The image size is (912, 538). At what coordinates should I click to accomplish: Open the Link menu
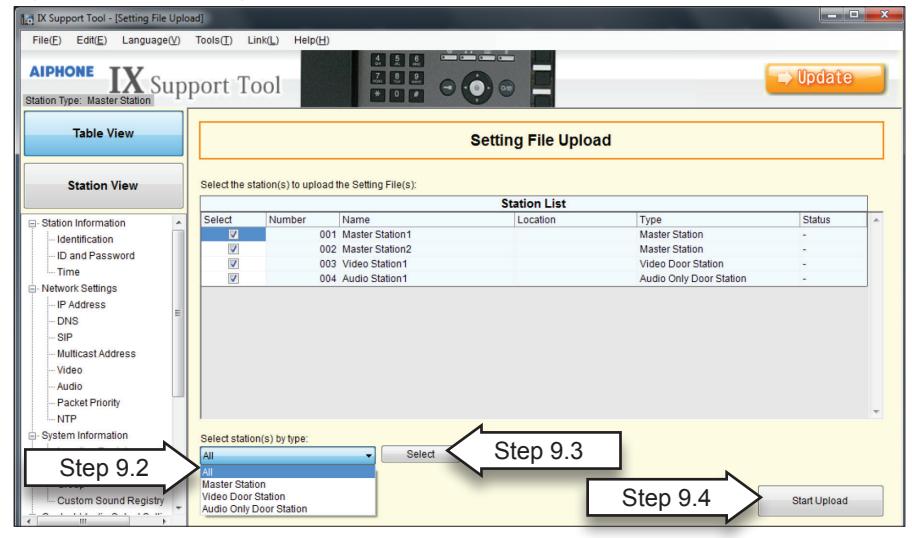[263, 40]
